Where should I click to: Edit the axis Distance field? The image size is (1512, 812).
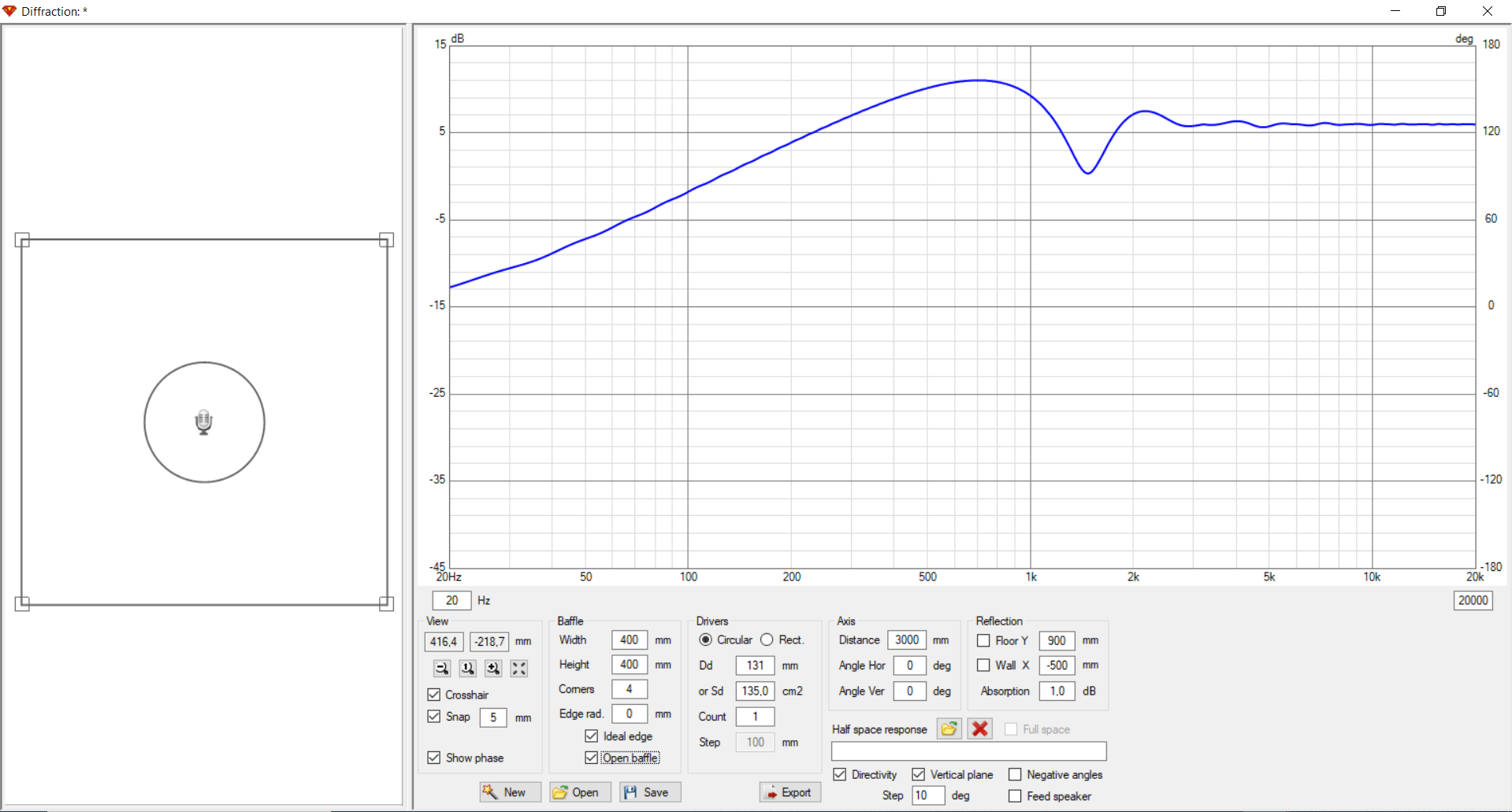point(907,640)
